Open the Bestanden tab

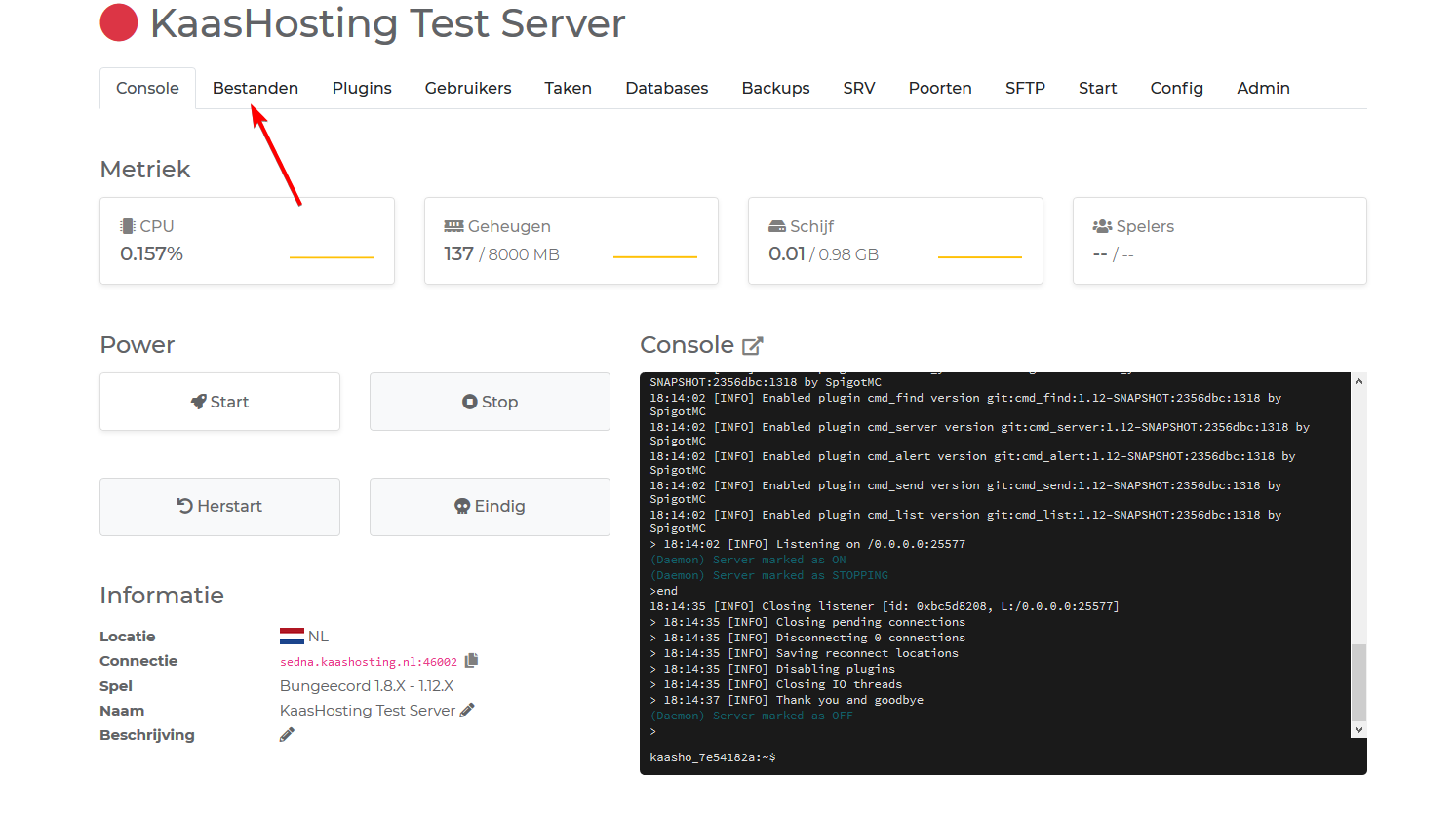[x=256, y=88]
